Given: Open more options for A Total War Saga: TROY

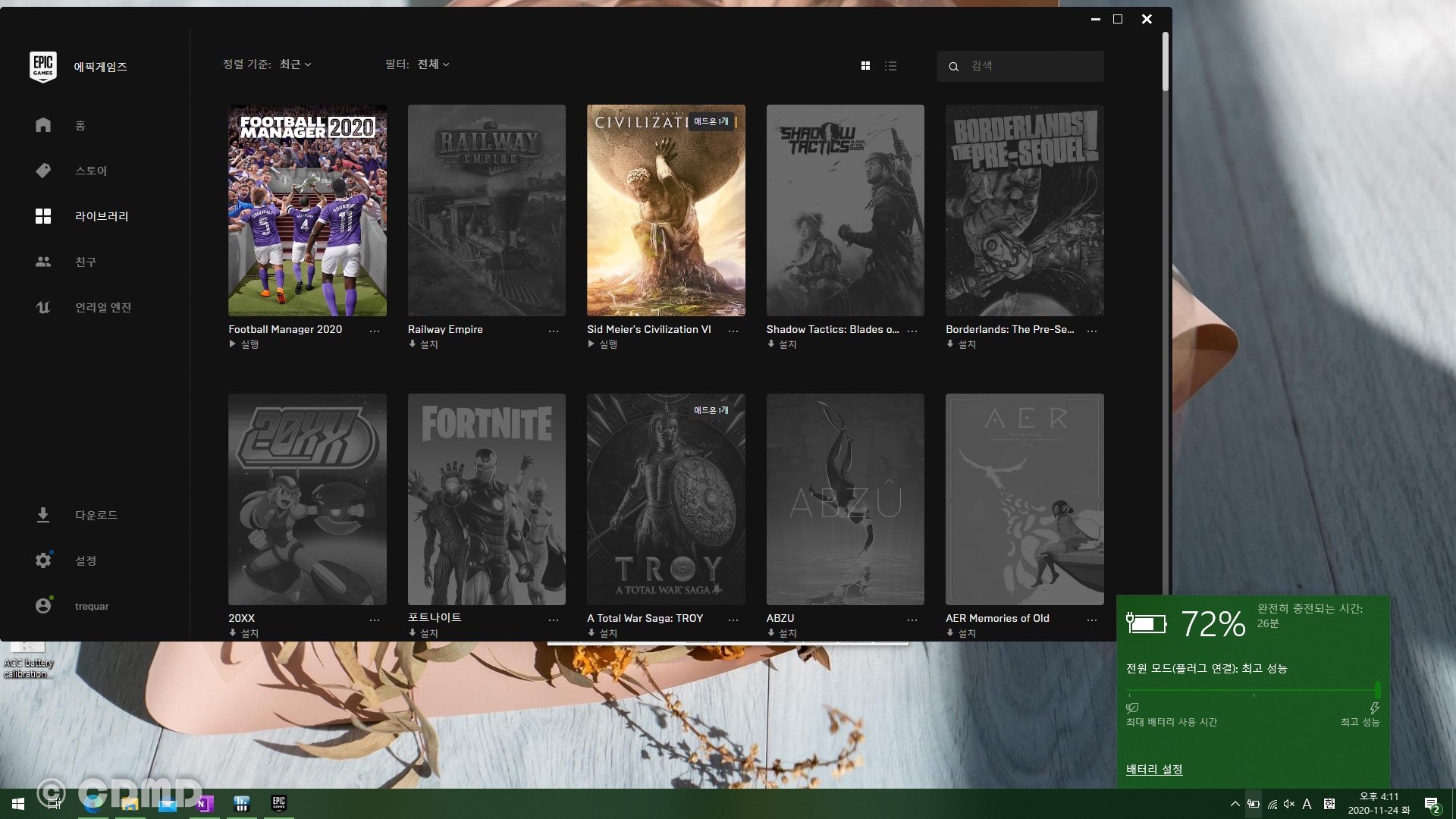Looking at the screenshot, I should 733,620.
